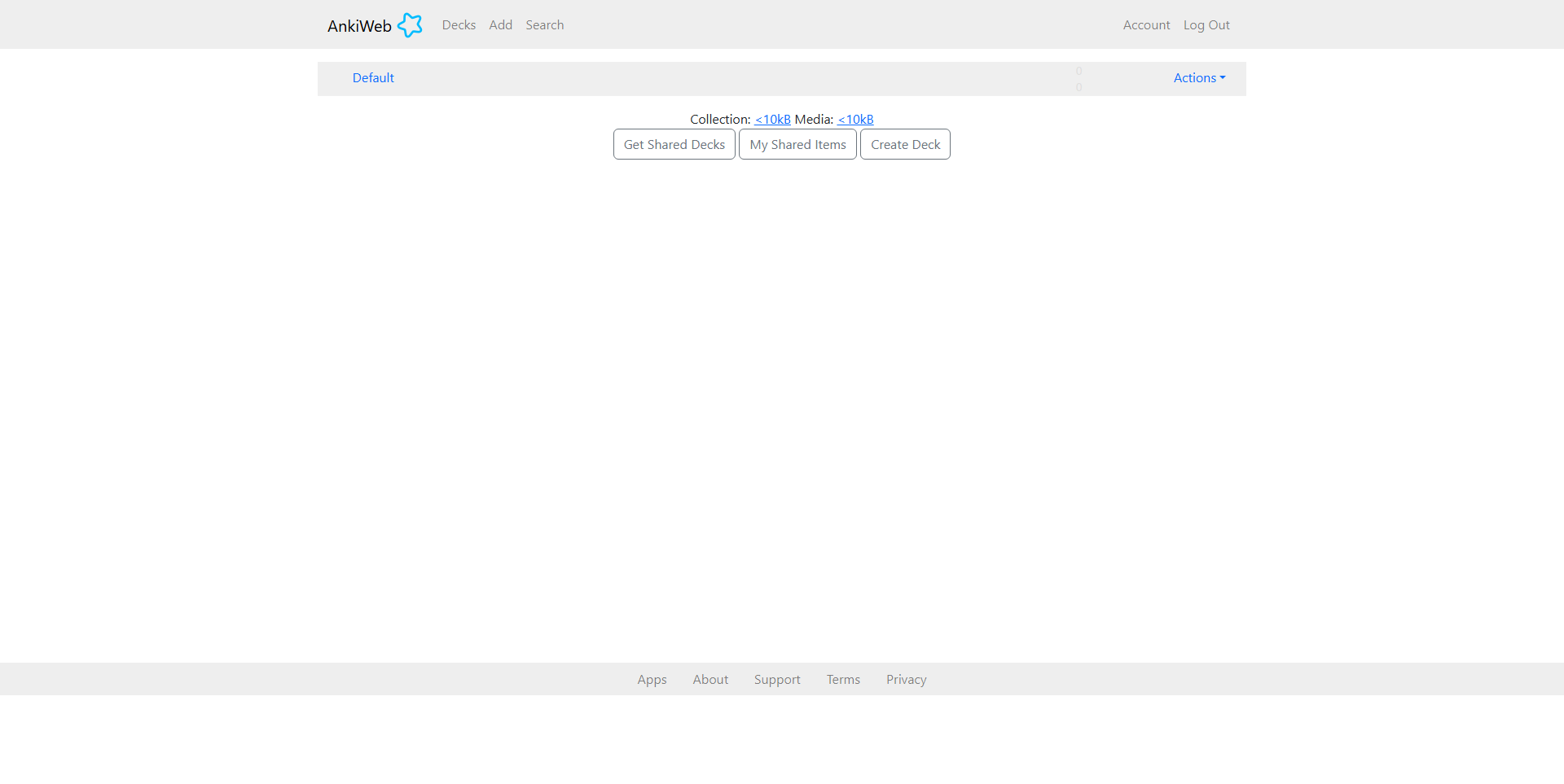Go to the Add card page

coord(500,25)
